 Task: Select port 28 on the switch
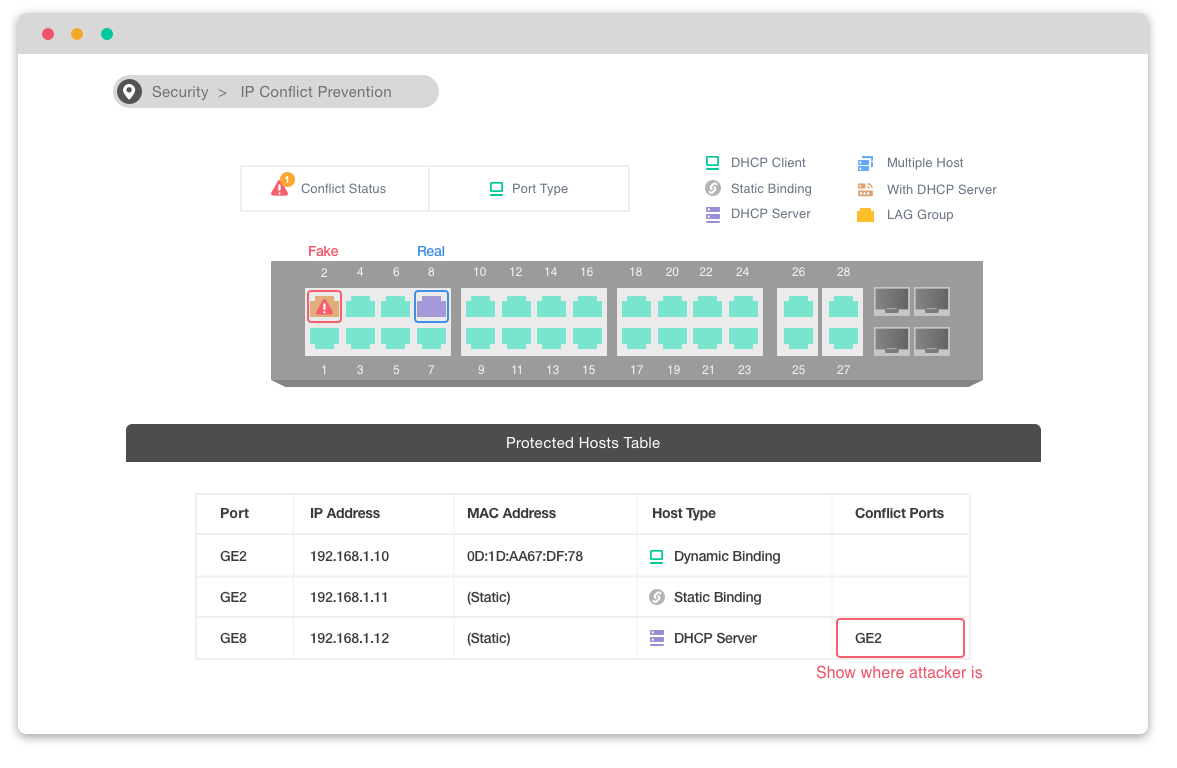[x=843, y=307]
